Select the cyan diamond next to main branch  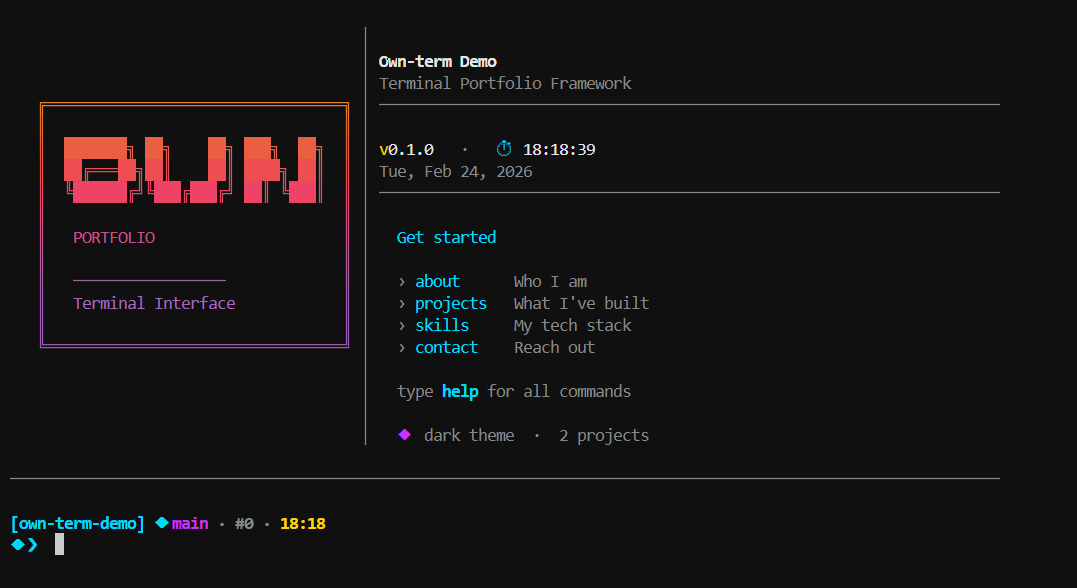coord(159,522)
